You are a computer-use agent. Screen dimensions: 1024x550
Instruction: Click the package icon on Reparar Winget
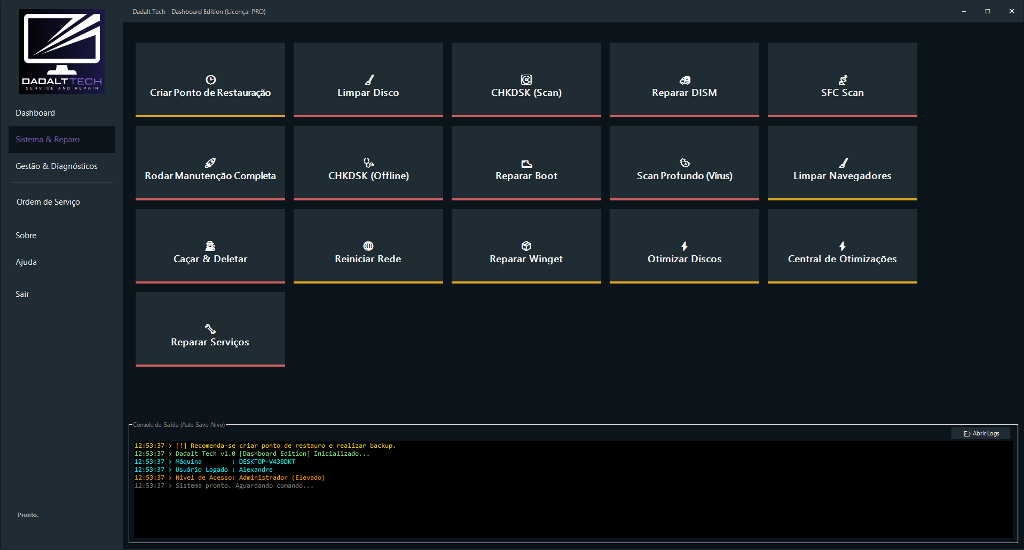pos(526,245)
